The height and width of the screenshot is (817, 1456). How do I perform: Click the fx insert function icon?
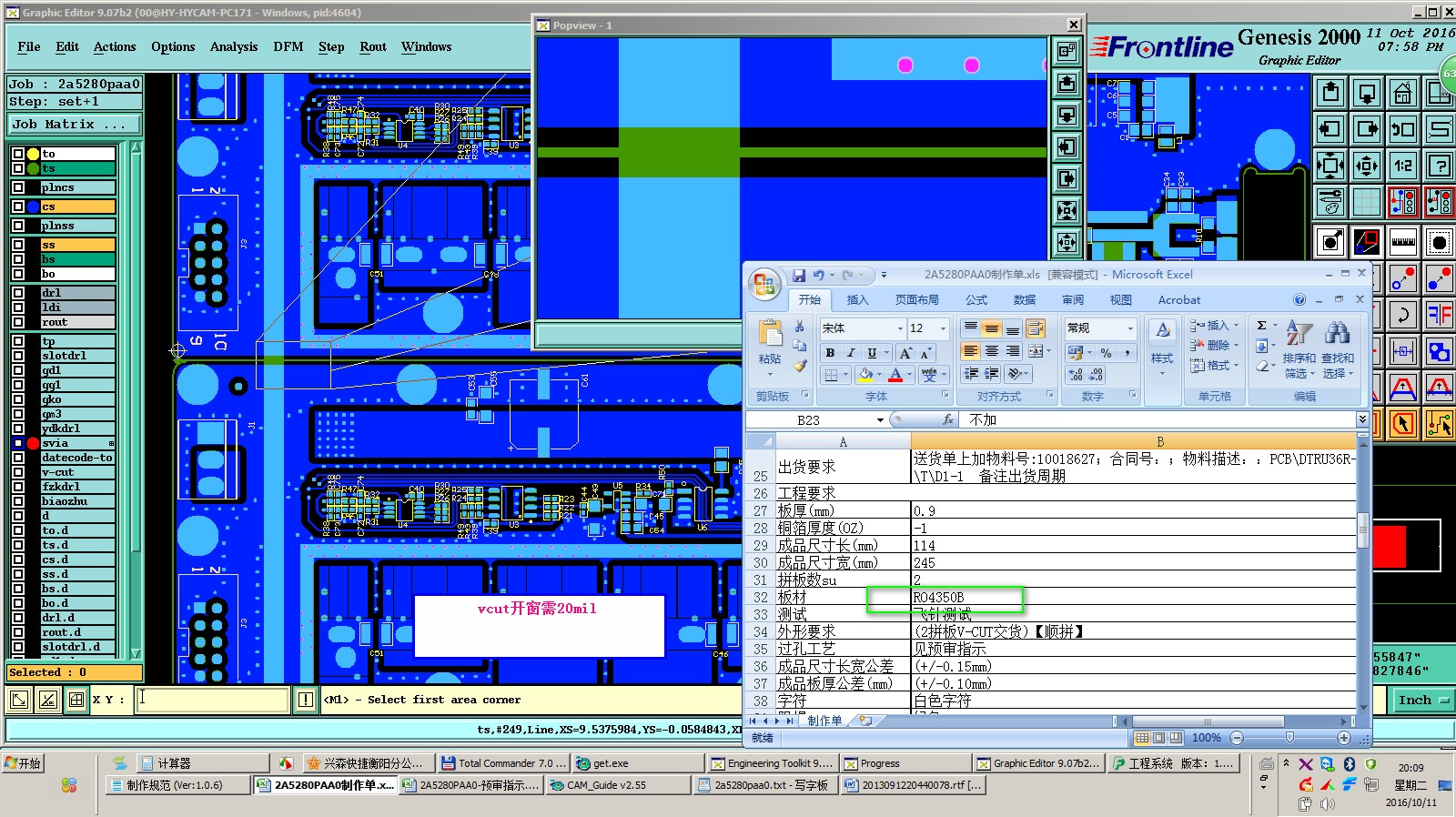947,419
